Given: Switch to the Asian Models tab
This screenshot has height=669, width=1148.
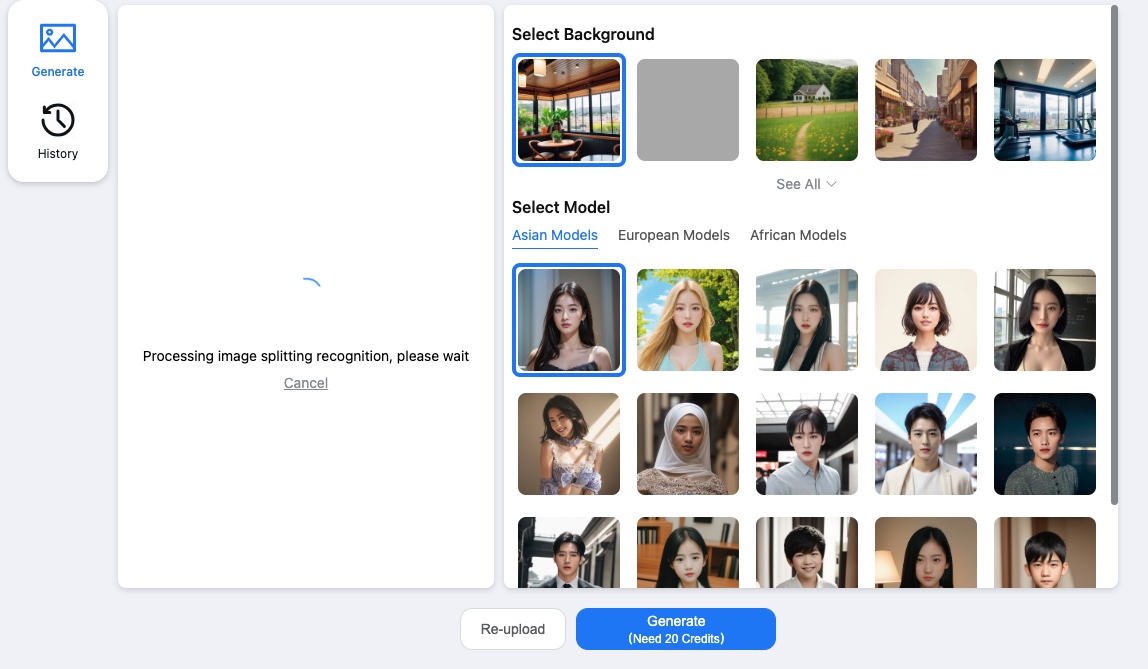Looking at the screenshot, I should pyautogui.click(x=555, y=236).
